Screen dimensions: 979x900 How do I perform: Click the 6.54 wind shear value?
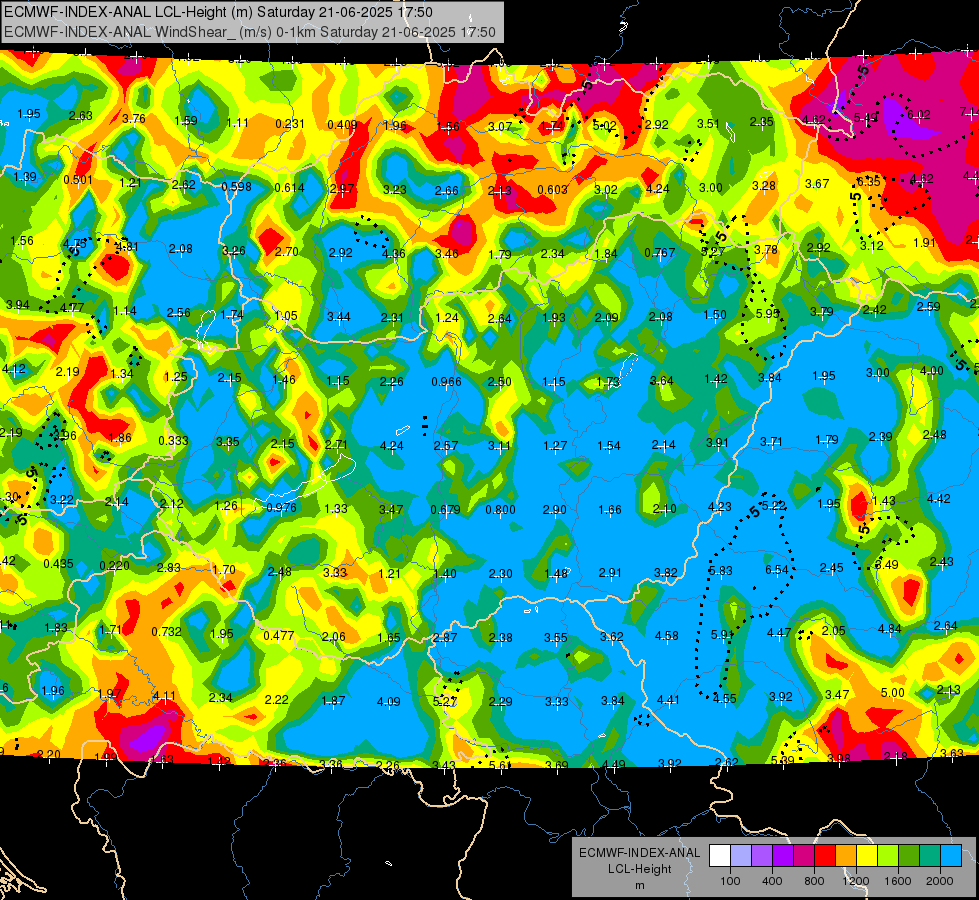[x=777, y=570]
